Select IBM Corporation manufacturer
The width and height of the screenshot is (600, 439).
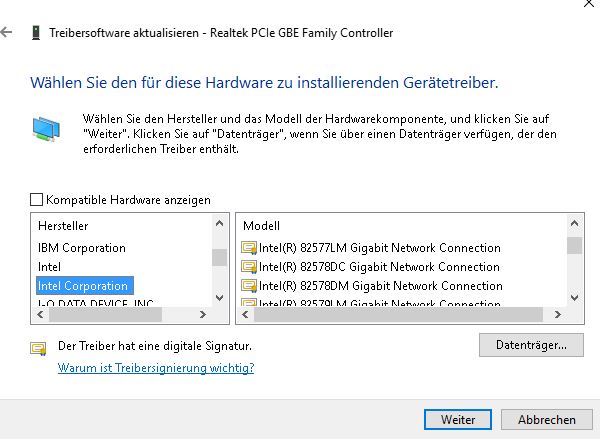coord(82,248)
